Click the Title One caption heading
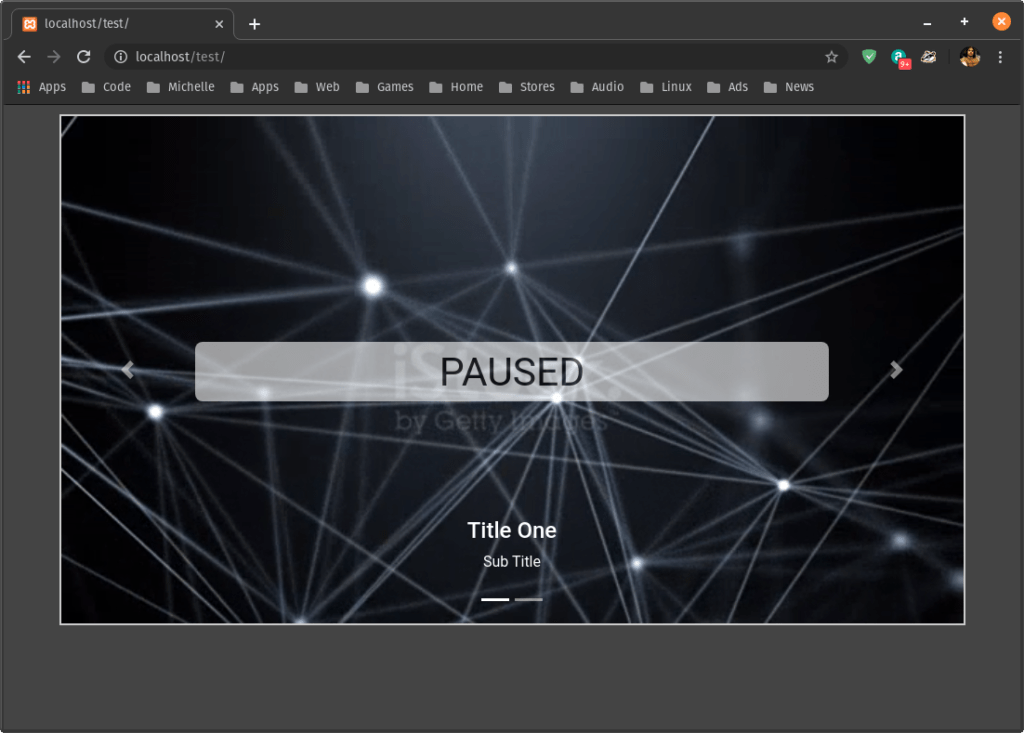Viewport: 1024px width, 733px height. click(511, 530)
